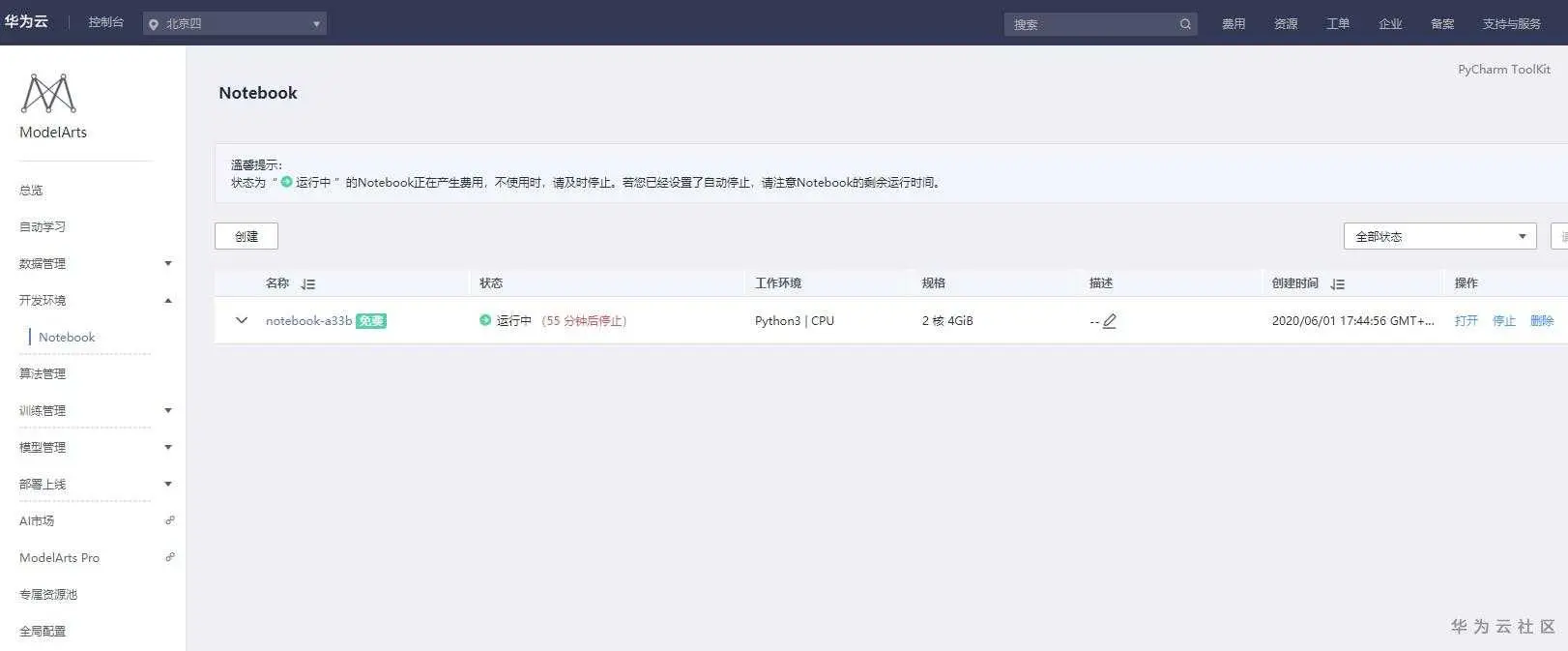The image size is (1568, 651).
Task: Open 算法管理 in the sidebar
Action: click(x=43, y=373)
